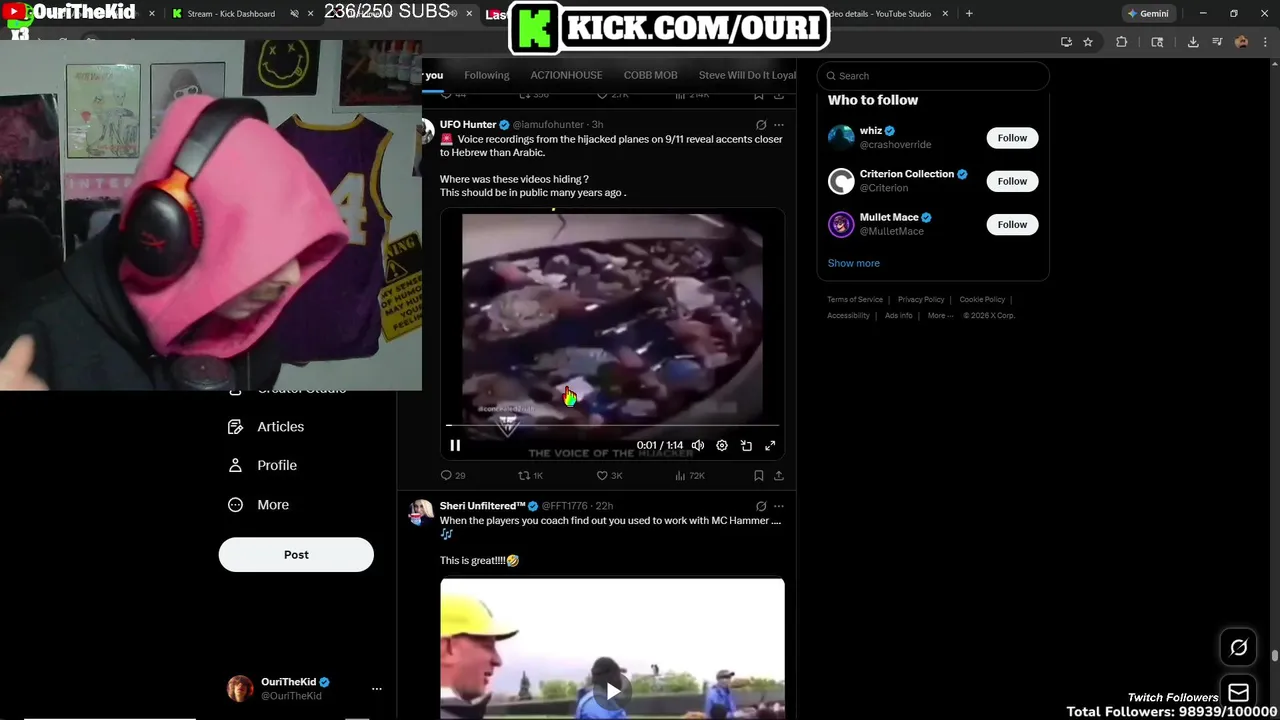Click the X Search input field

point(933,76)
